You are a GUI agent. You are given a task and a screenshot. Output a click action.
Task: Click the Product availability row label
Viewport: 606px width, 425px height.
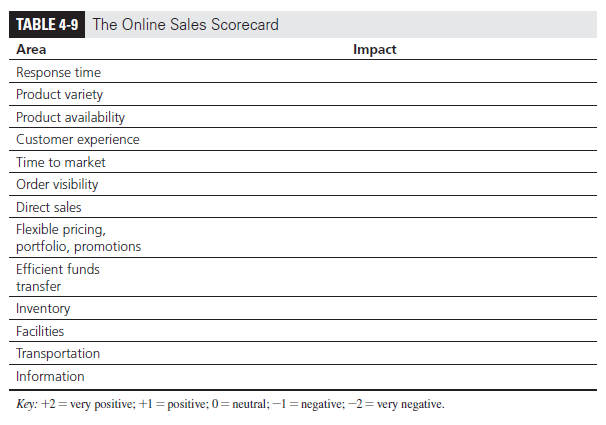pyautogui.click(x=70, y=117)
